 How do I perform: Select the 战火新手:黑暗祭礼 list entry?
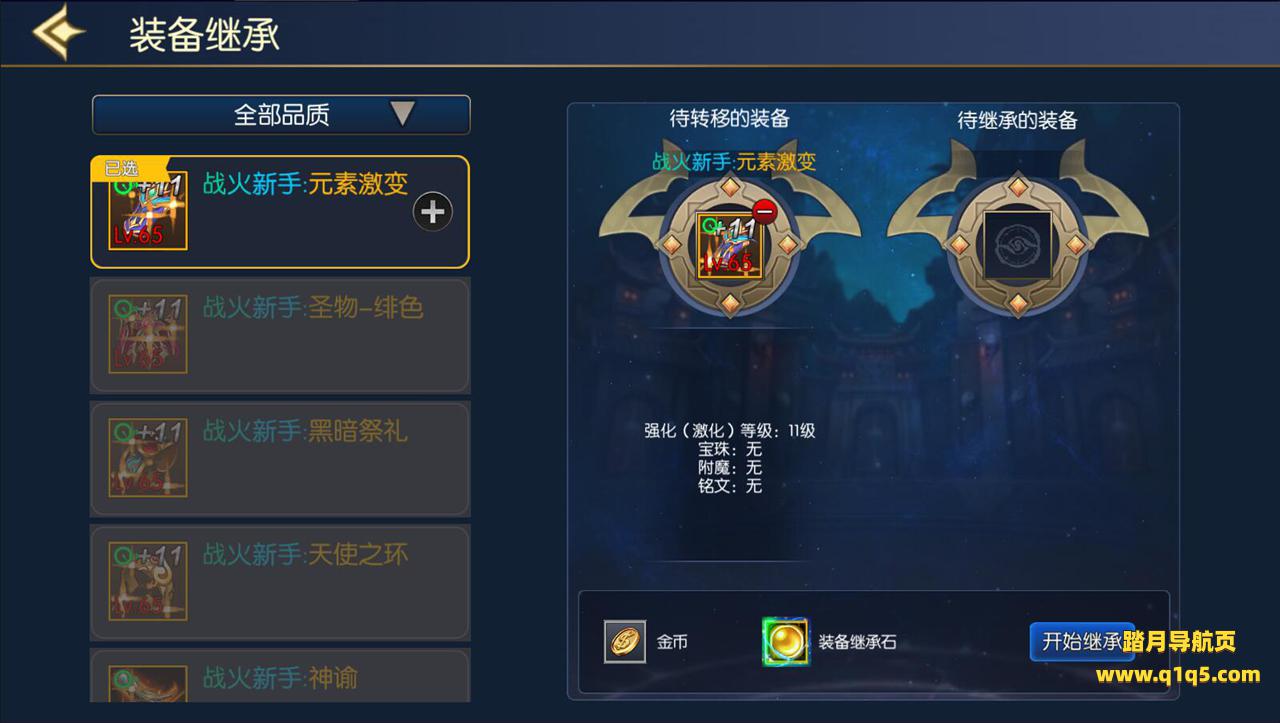click(x=280, y=459)
